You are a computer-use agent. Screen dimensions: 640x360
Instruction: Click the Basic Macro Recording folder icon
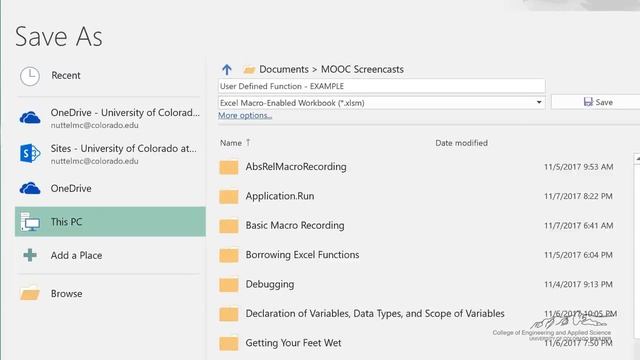click(229, 226)
